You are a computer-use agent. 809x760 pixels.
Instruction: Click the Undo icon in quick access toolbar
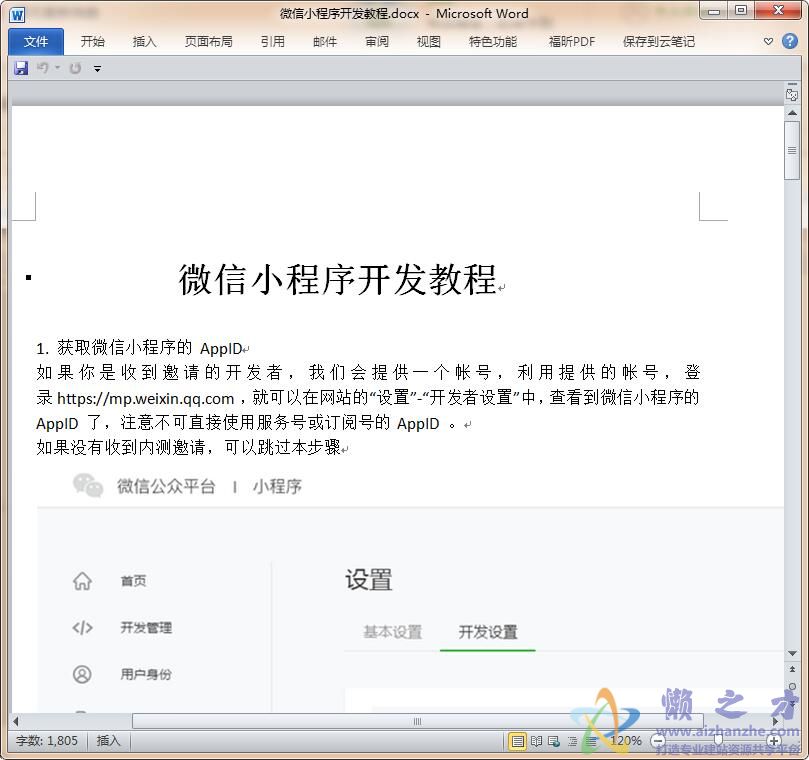42,68
